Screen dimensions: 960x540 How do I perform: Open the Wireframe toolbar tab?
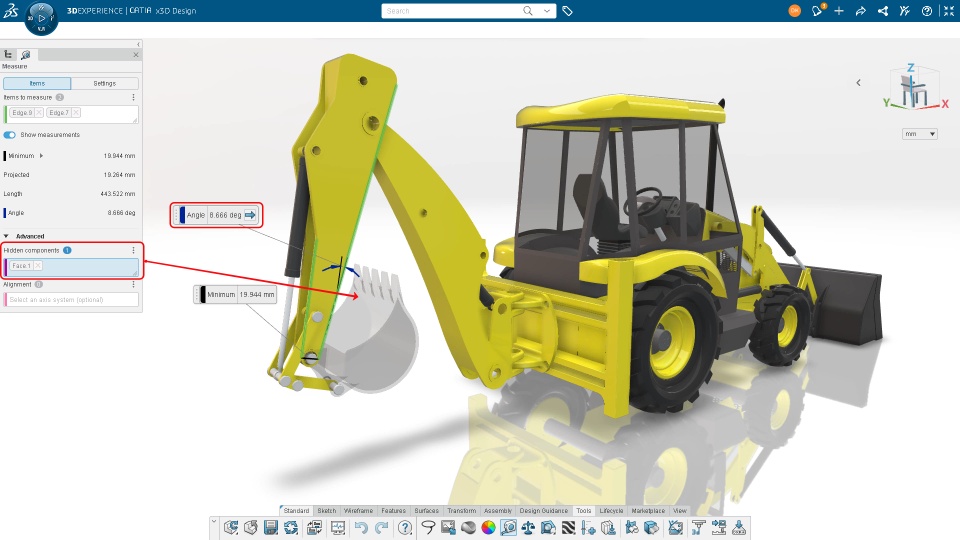point(358,511)
